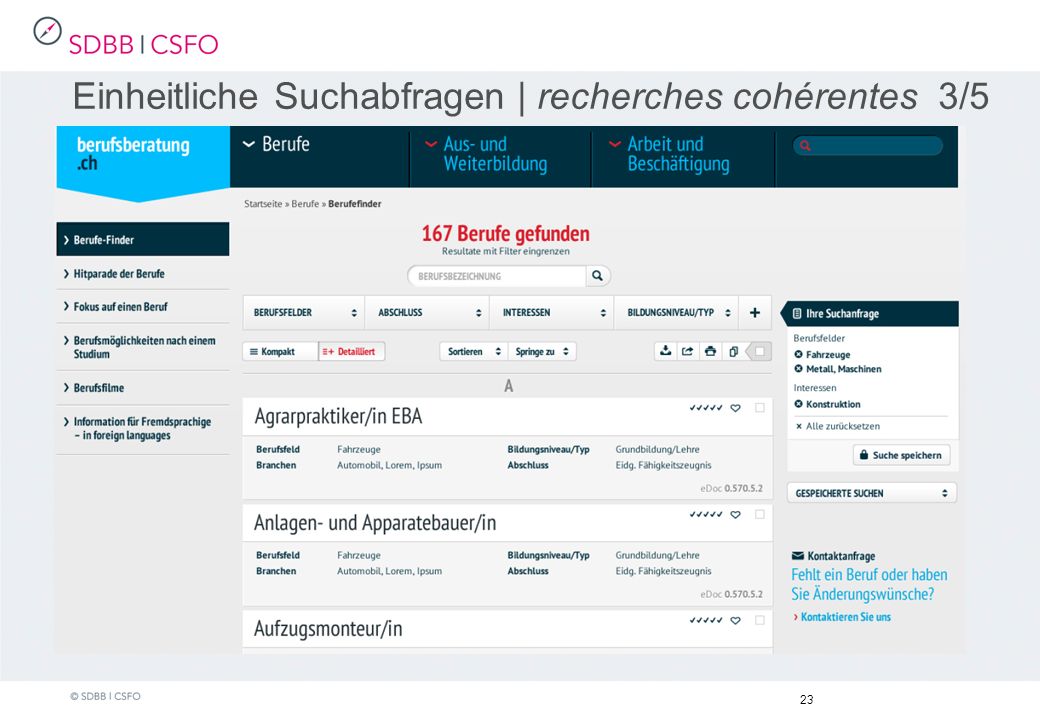Select the Agrarpraktiker/in EBA checkbox
The width and height of the screenshot is (1040, 720).
pos(760,408)
